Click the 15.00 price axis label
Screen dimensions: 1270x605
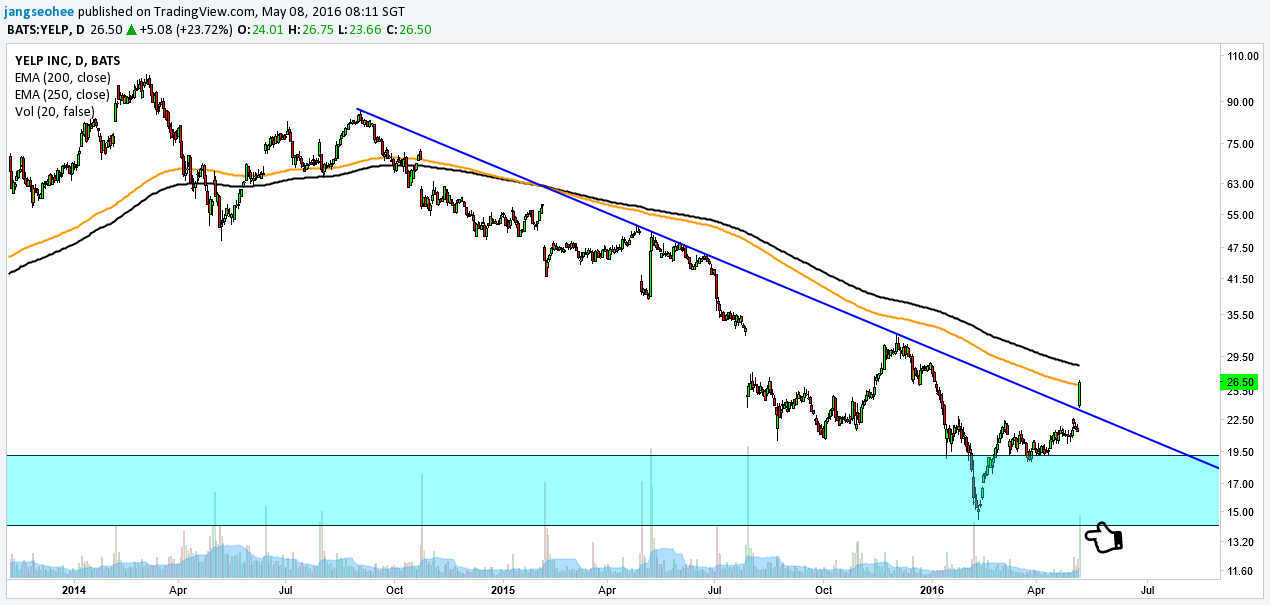[x=1241, y=513]
